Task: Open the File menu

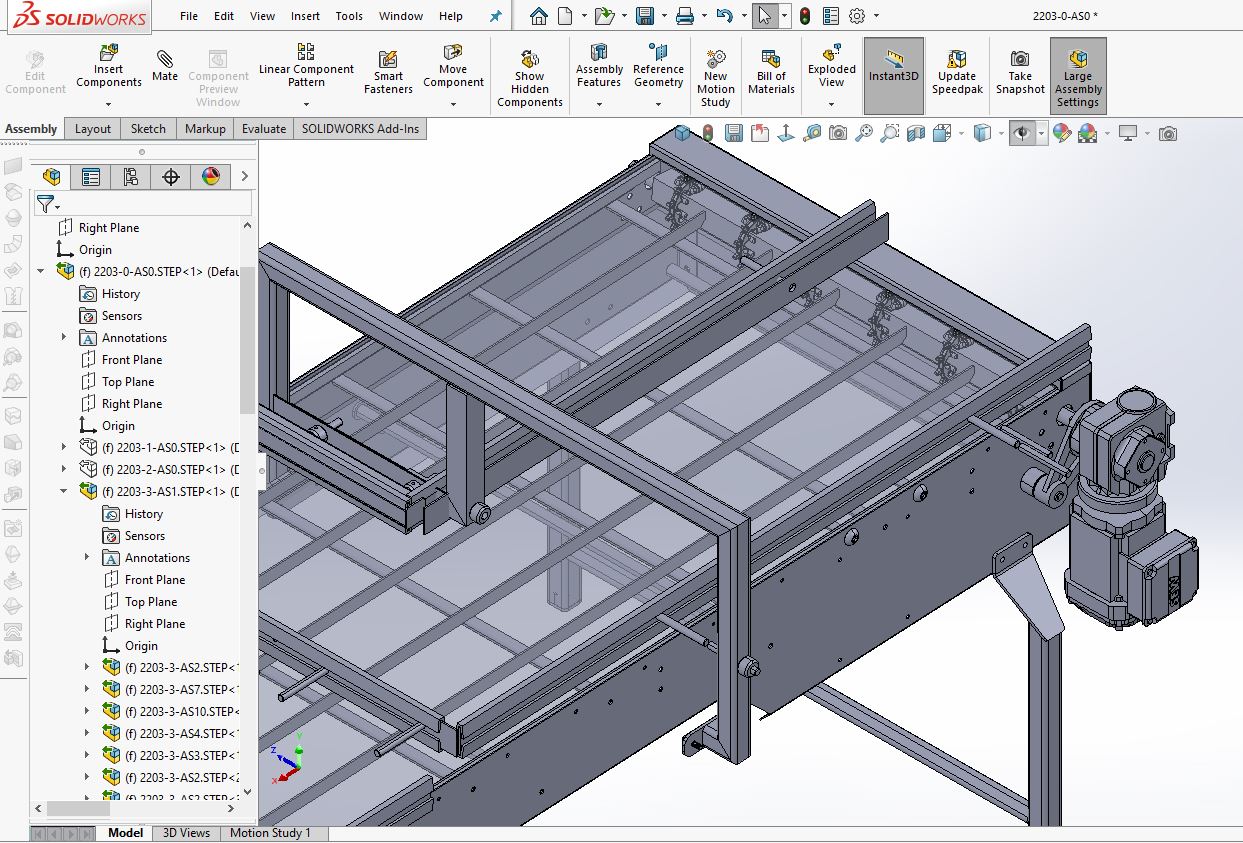Action: (189, 16)
